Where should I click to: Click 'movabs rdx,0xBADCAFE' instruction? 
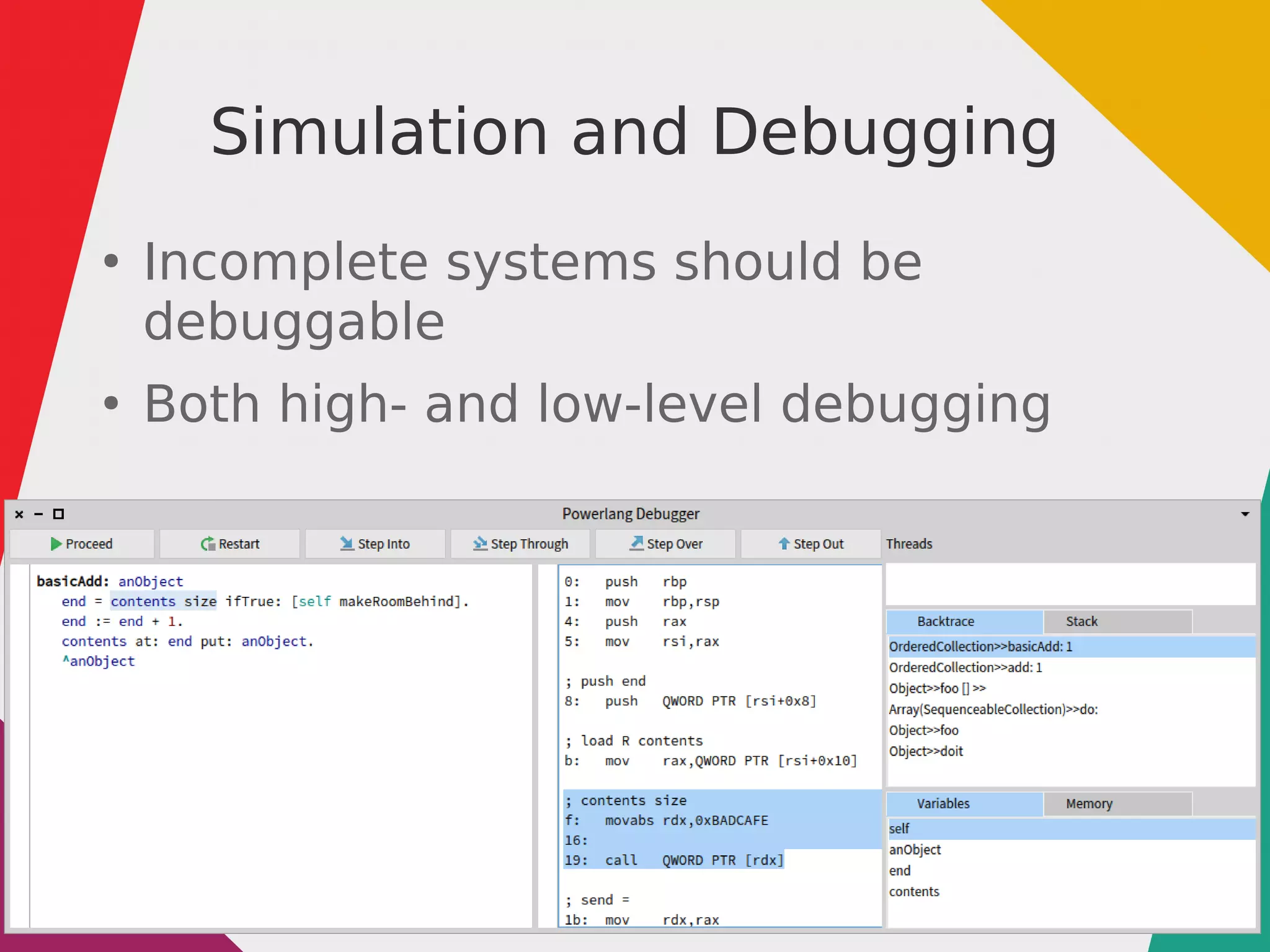[686, 821]
